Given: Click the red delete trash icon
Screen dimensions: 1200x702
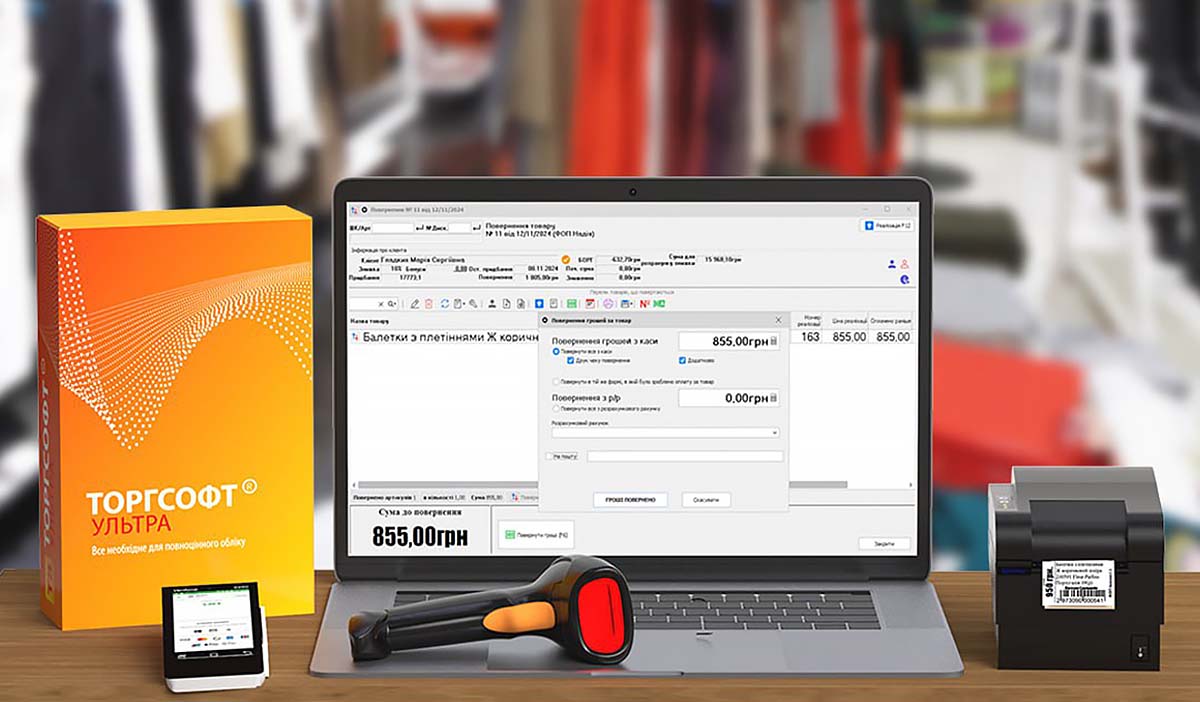Looking at the screenshot, I should pyautogui.click(x=429, y=303).
